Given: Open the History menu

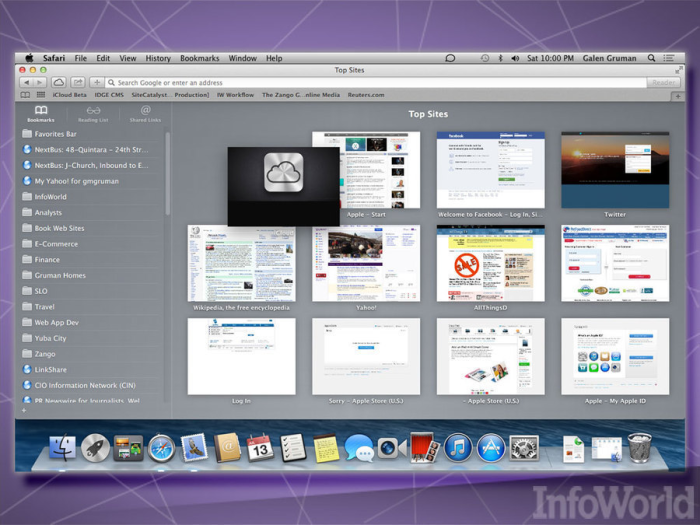Looking at the screenshot, I should click(158, 58).
